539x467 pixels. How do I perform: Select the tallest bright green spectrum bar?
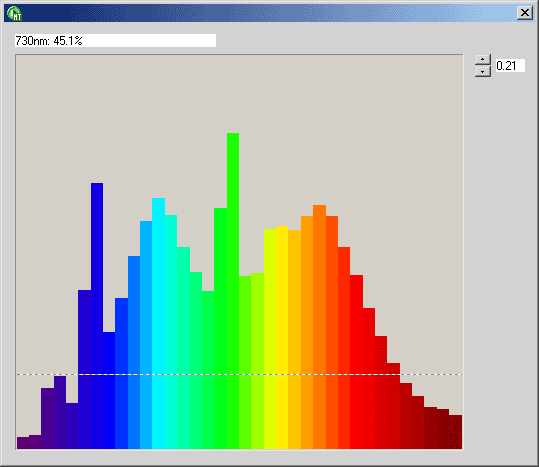[233, 291]
